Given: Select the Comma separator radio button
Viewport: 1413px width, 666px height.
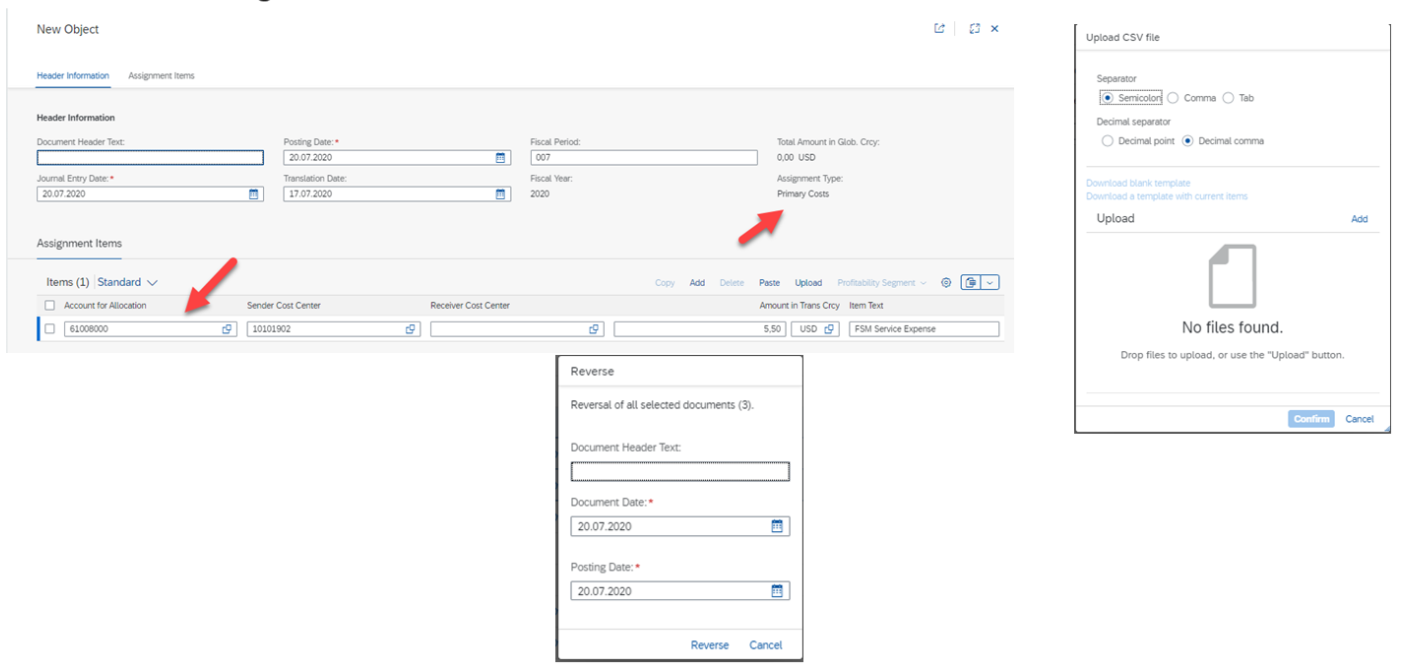Looking at the screenshot, I should 1173,98.
